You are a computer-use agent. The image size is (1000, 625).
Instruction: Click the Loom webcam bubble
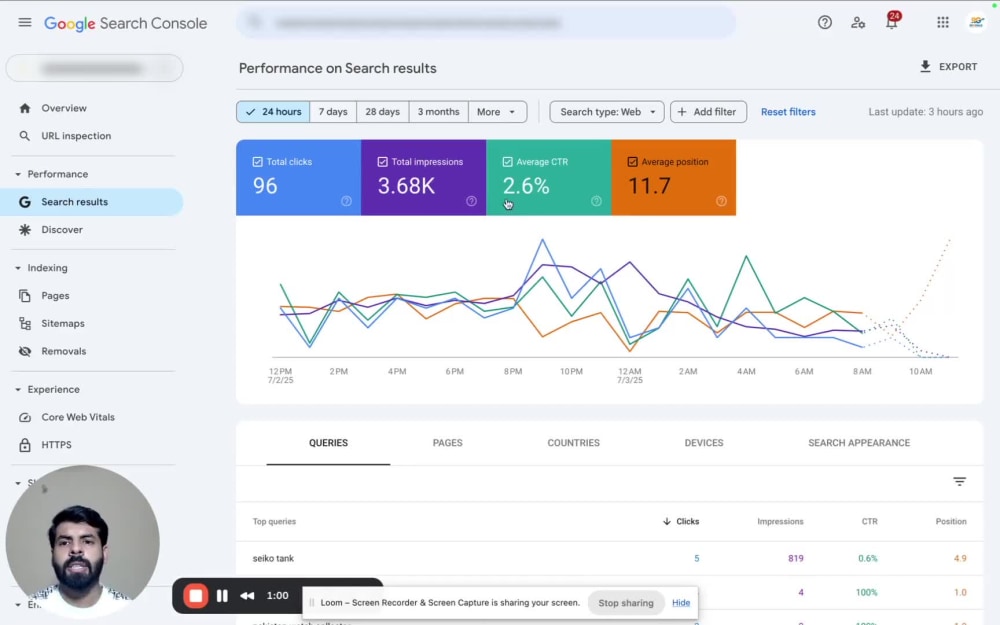[82, 542]
